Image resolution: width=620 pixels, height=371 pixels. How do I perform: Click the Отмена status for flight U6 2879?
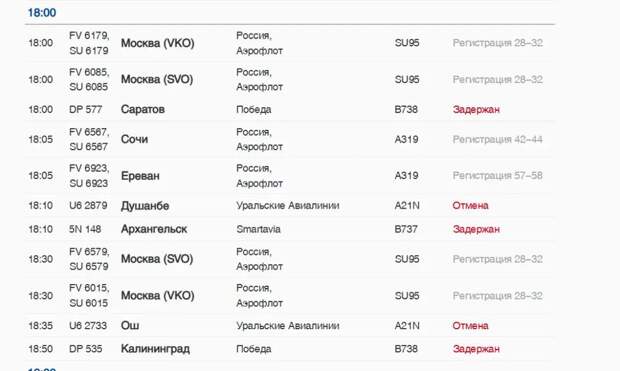[x=470, y=205]
